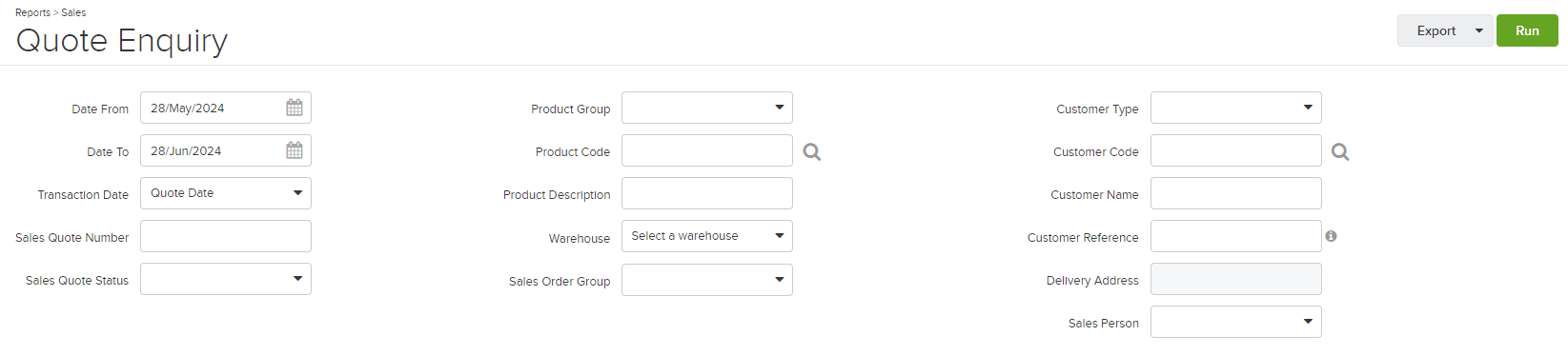
Task: Search for a product code via magnifier
Action: 812,152
